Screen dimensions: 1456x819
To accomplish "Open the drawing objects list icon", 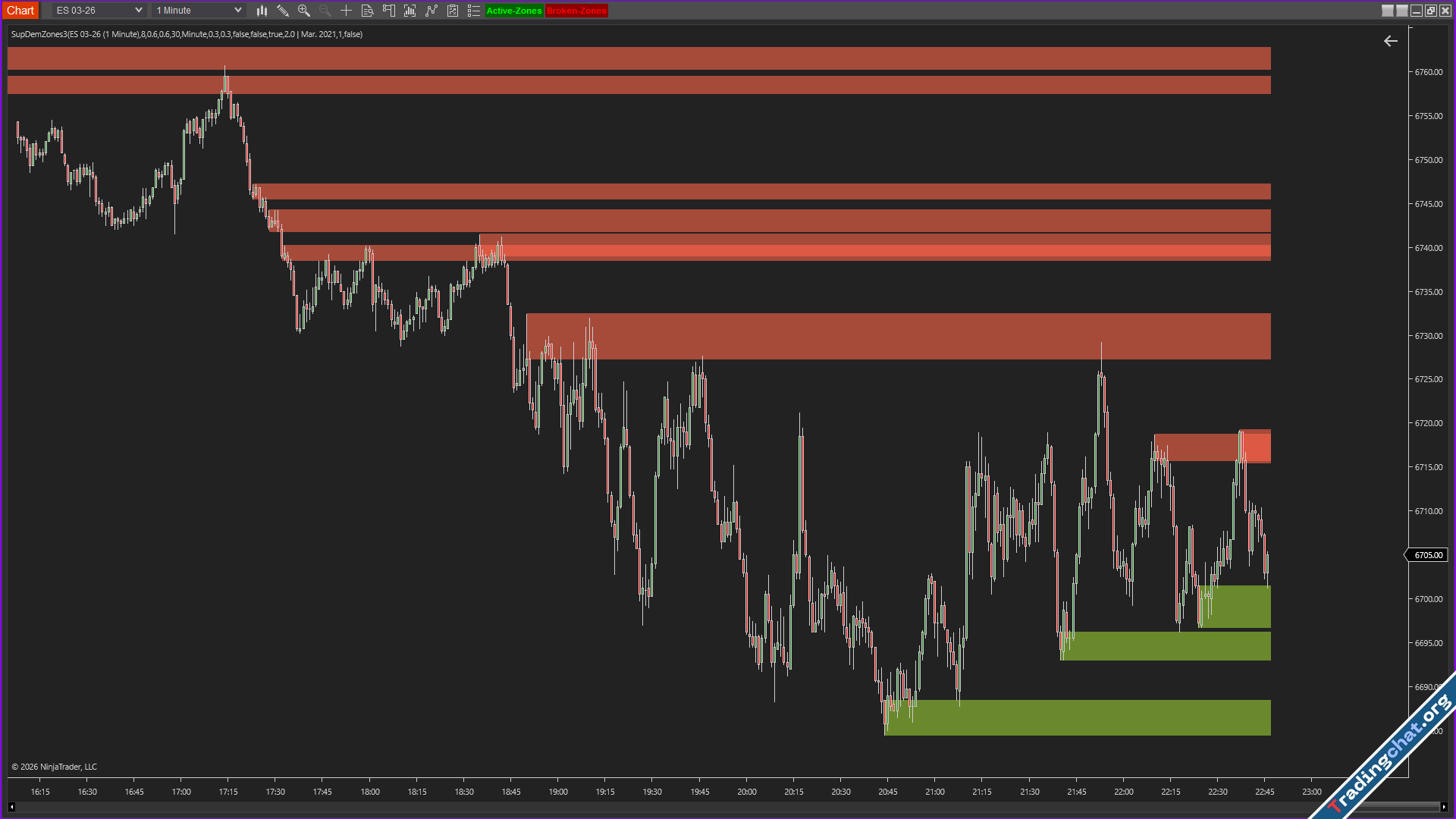I will pos(474,11).
